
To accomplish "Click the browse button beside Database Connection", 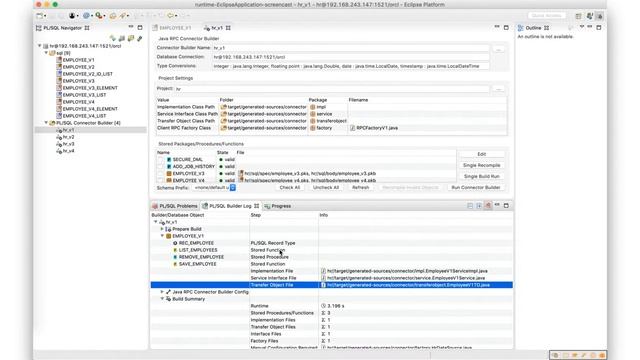I will coord(498,49).
